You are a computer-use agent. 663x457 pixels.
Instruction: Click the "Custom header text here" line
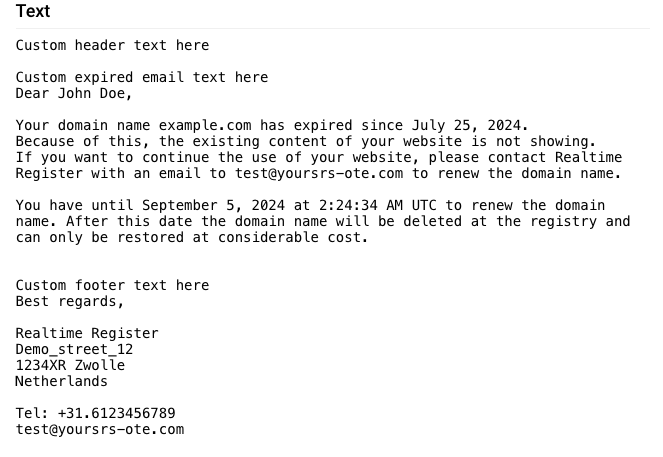click(x=112, y=45)
